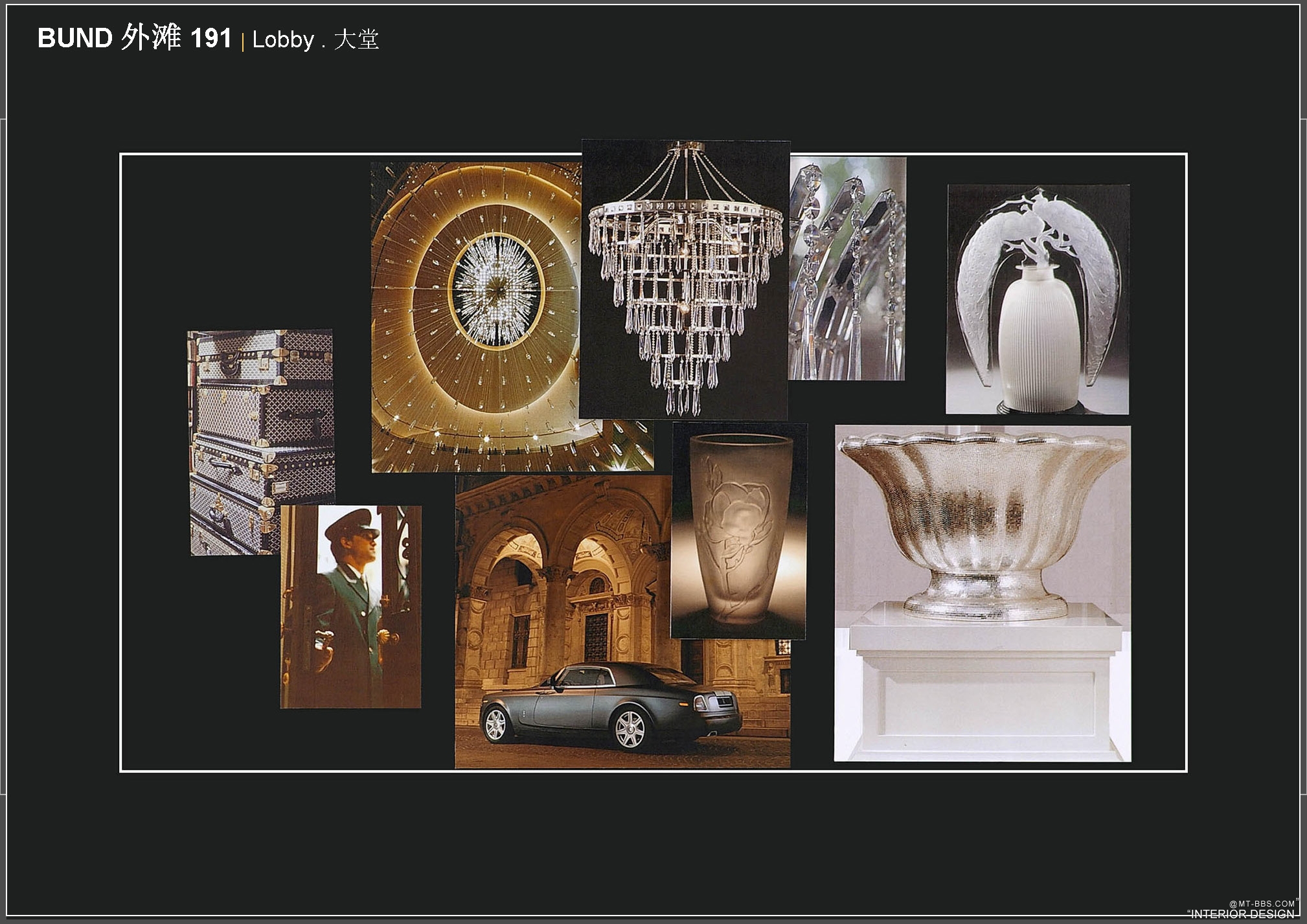The image size is (1307, 924).
Task: Click the @MT-BBS.COM watermark
Action: click(x=1262, y=903)
